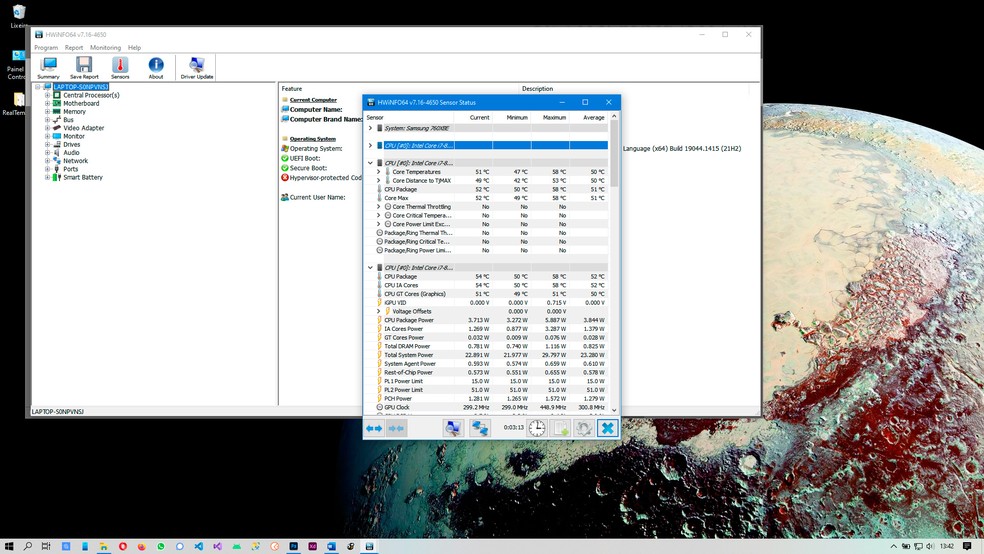Expand the Central Processor(s) tree node
Image resolution: width=984 pixels, height=554 pixels.
pyautogui.click(x=47, y=95)
